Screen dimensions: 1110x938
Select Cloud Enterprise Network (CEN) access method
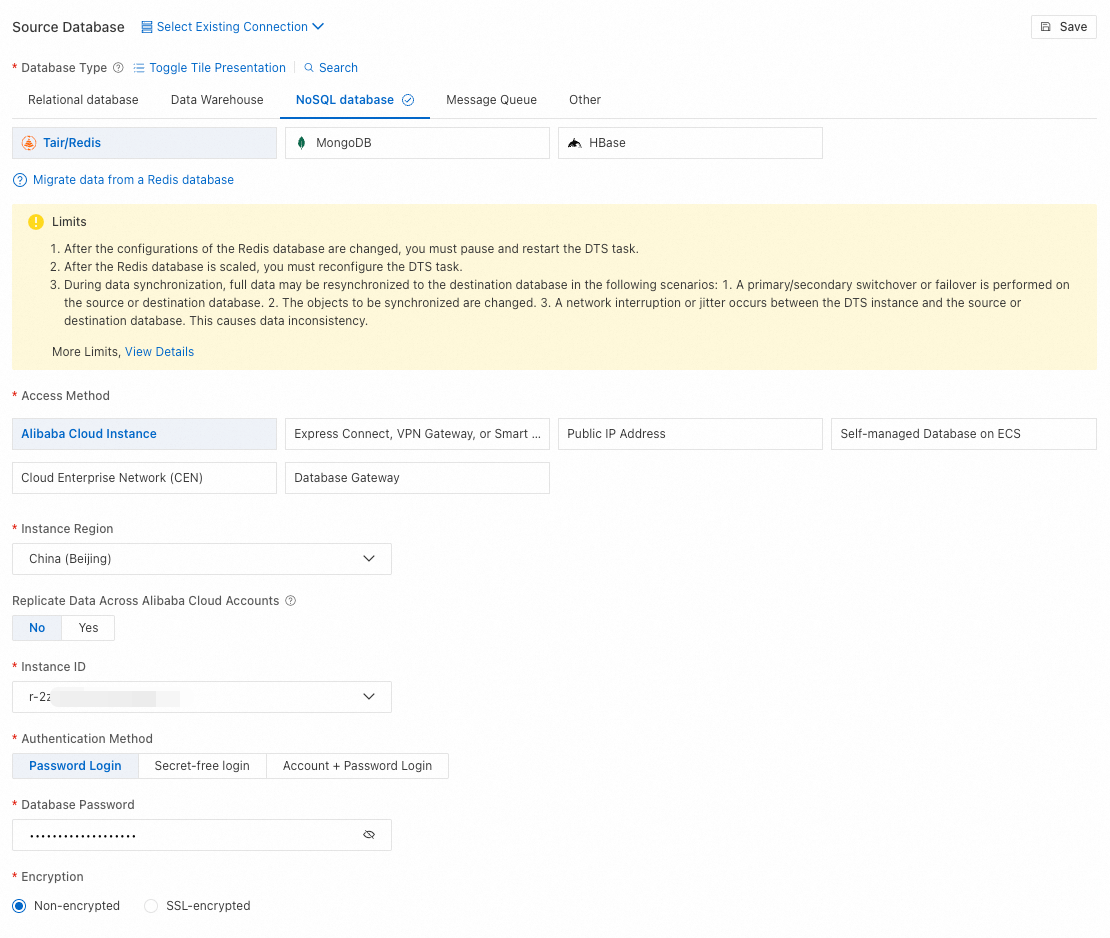pyautogui.click(x=144, y=479)
